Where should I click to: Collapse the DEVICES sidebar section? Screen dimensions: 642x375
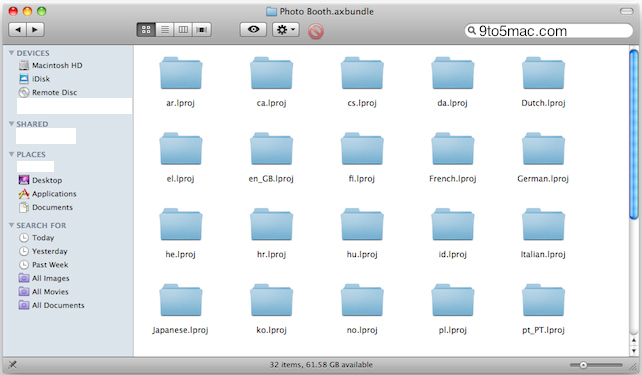pos(11,53)
